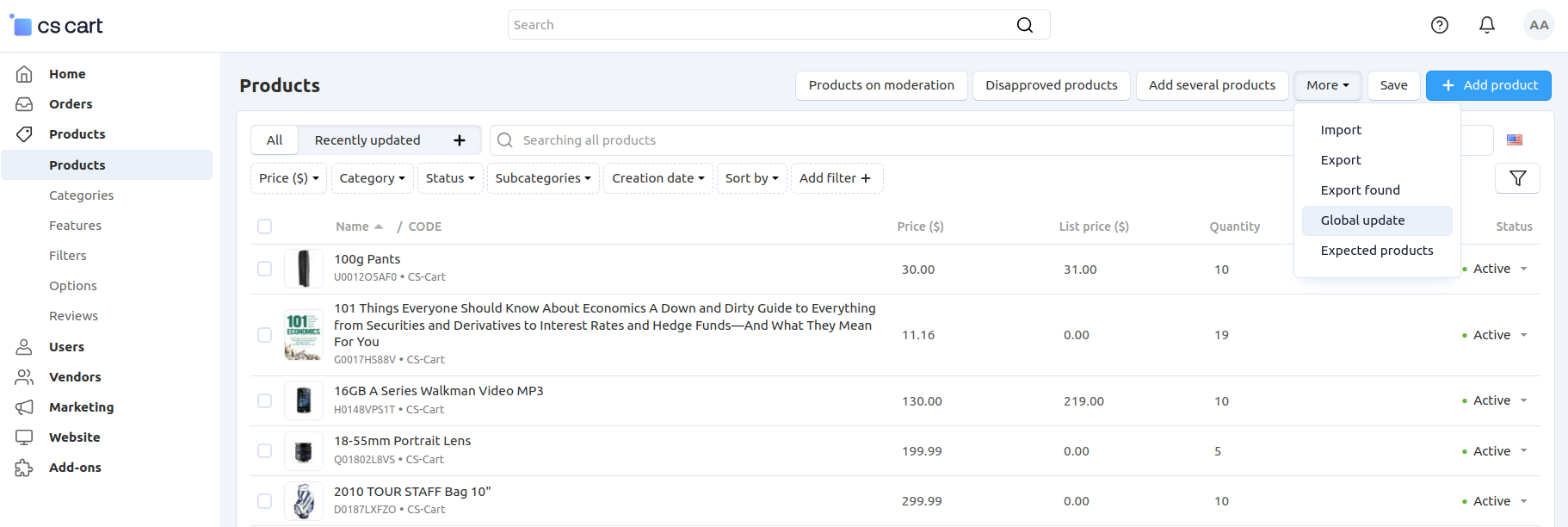1568x527 pixels.
Task: Open the Status filter dropdown
Action: (x=450, y=178)
